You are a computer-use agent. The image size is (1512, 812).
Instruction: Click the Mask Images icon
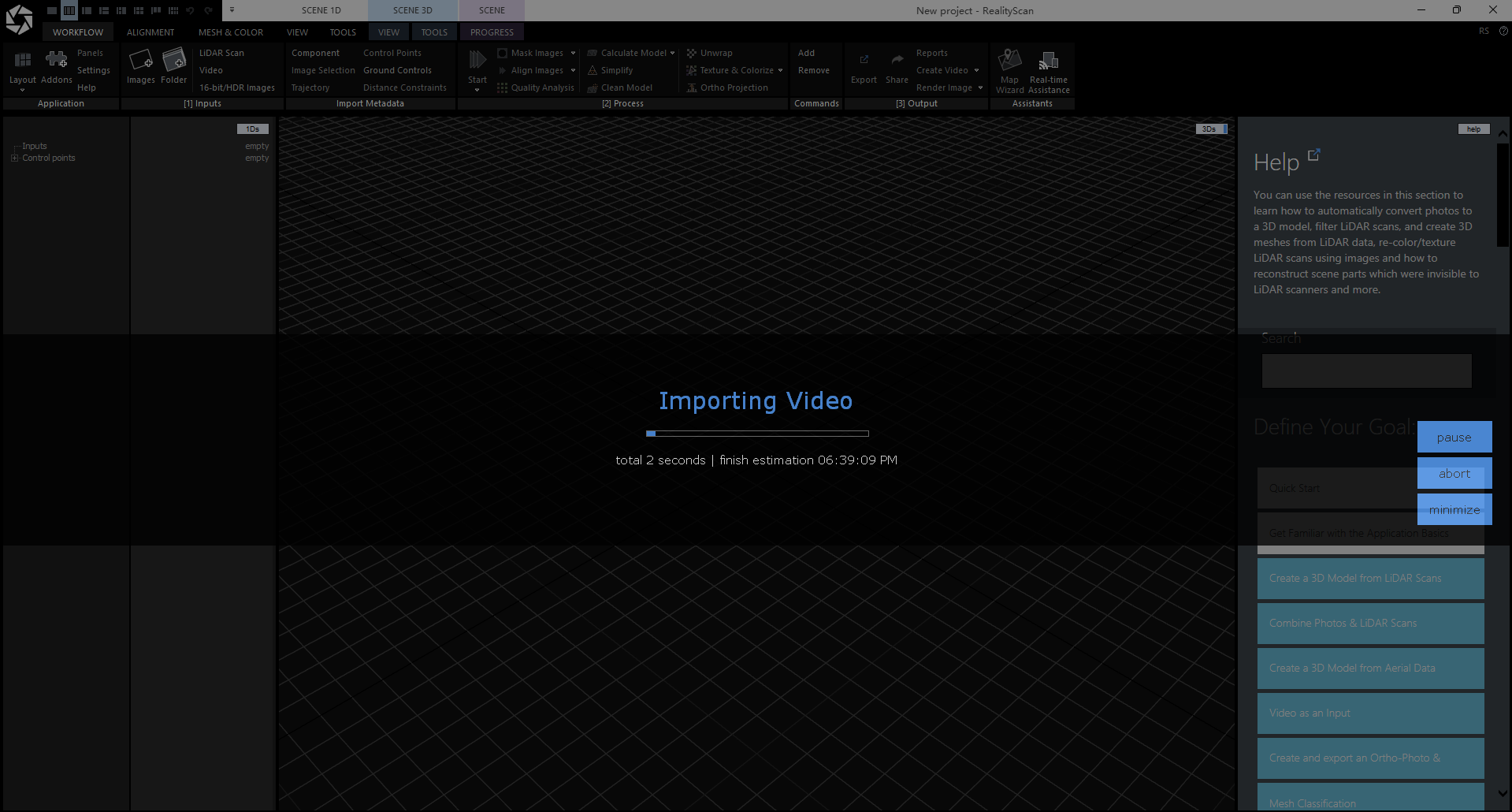[x=502, y=53]
